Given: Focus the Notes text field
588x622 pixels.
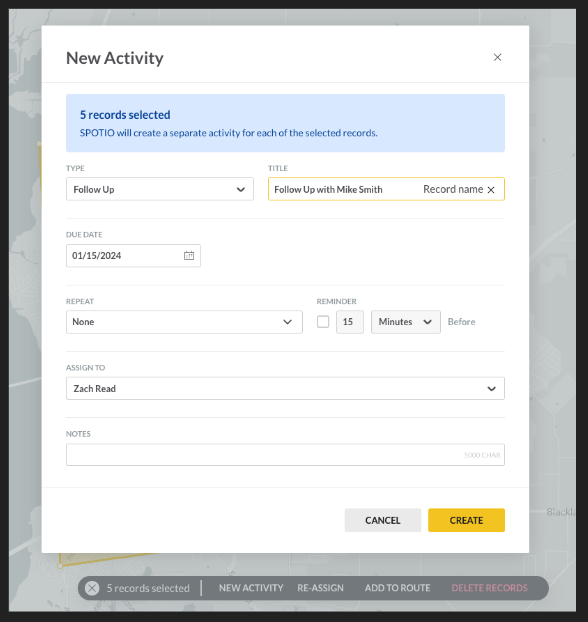Looking at the screenshot, I should coord(285,455).
